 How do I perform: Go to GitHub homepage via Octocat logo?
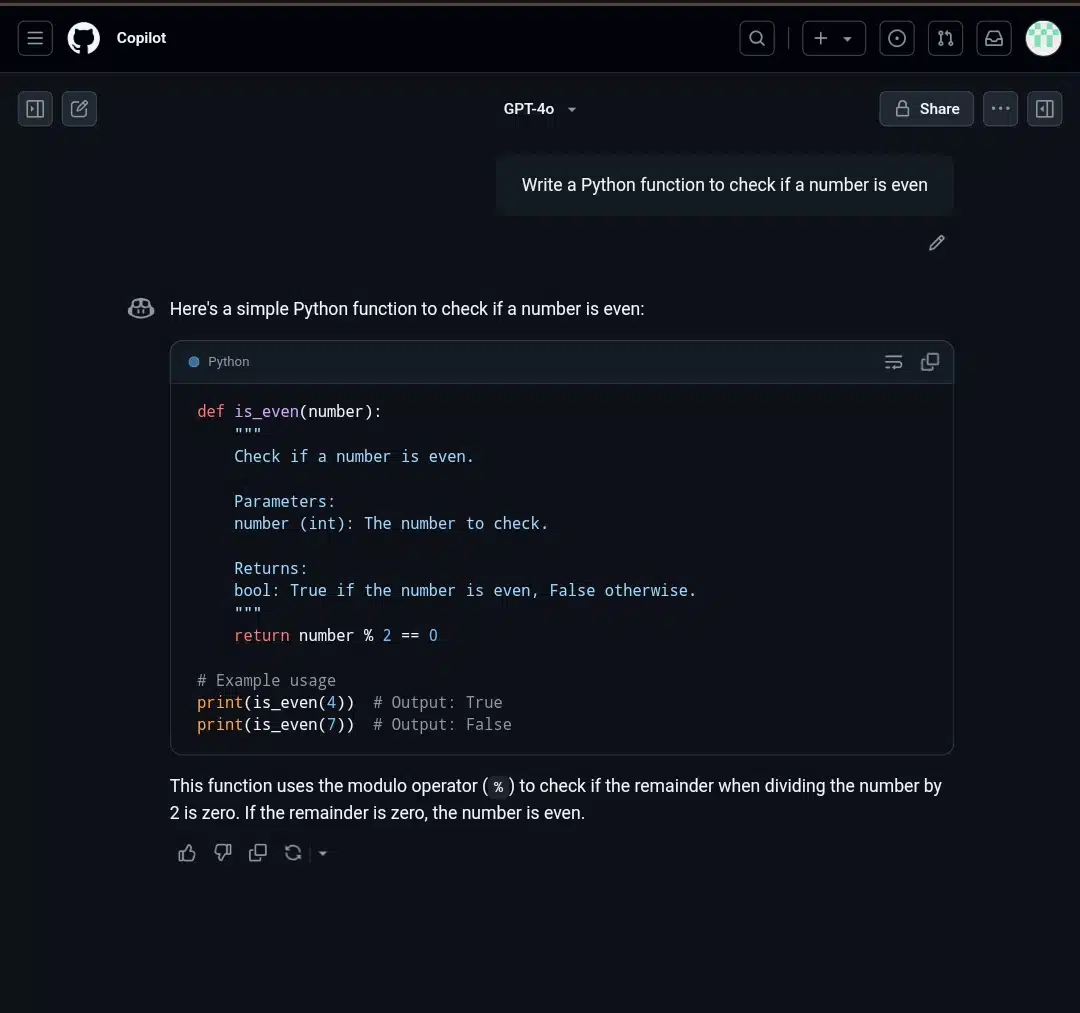pos(83,38)
